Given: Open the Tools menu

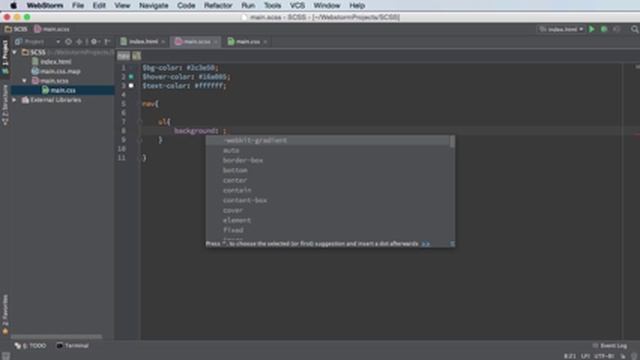Looking at the screenshot, I should click(272, 5).
